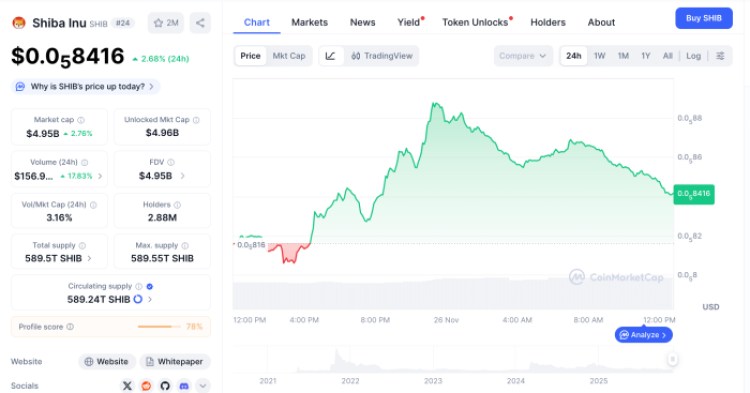750x393 pixels.
Task: Open the Markets tab
Action: (x=309, y=22)
